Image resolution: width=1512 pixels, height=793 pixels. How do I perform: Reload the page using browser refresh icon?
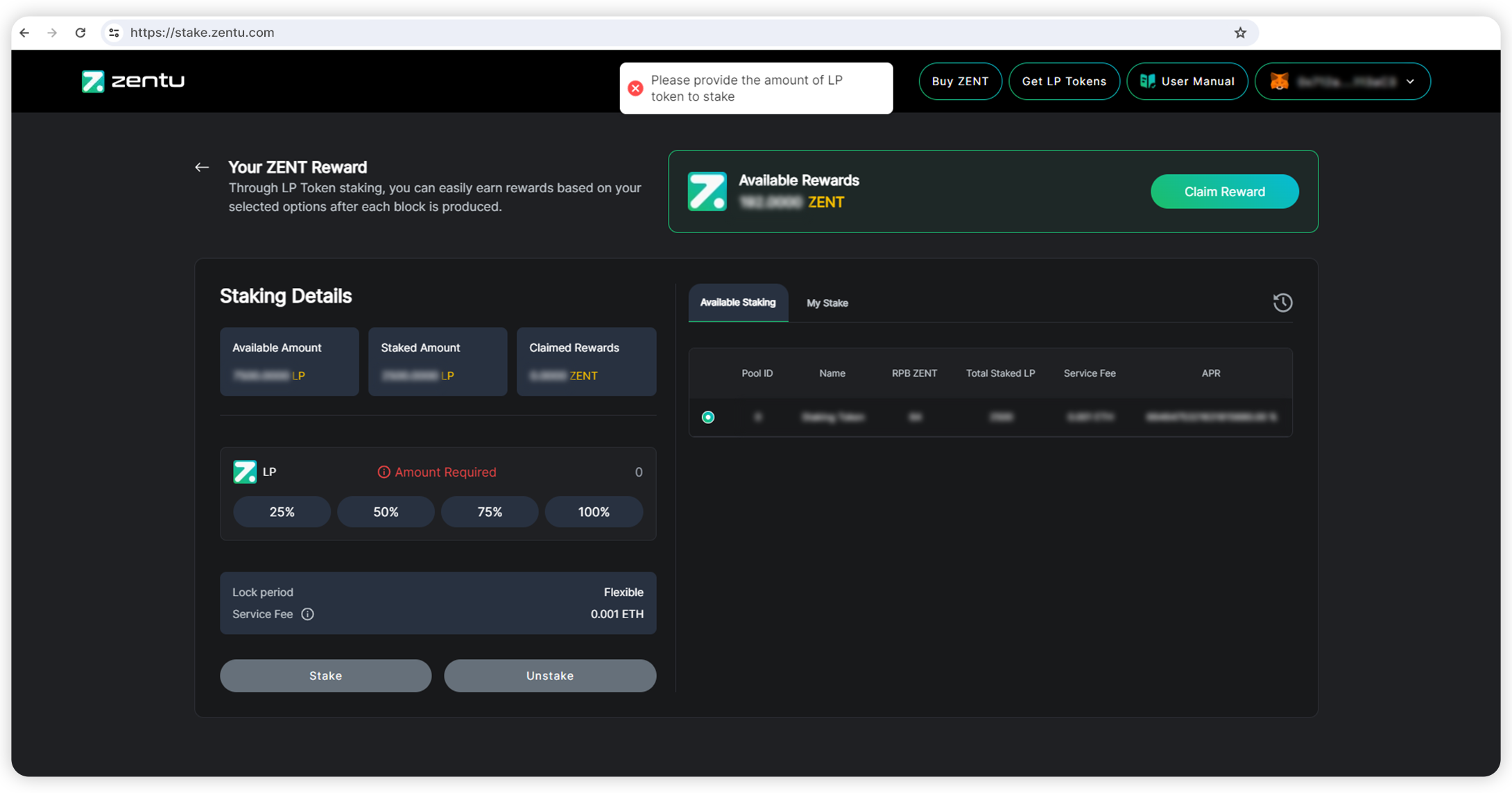pos(80,33)
